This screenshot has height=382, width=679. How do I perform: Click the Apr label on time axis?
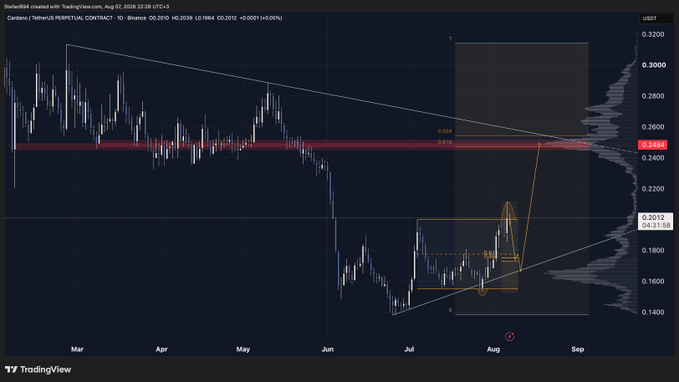[161, 349]
